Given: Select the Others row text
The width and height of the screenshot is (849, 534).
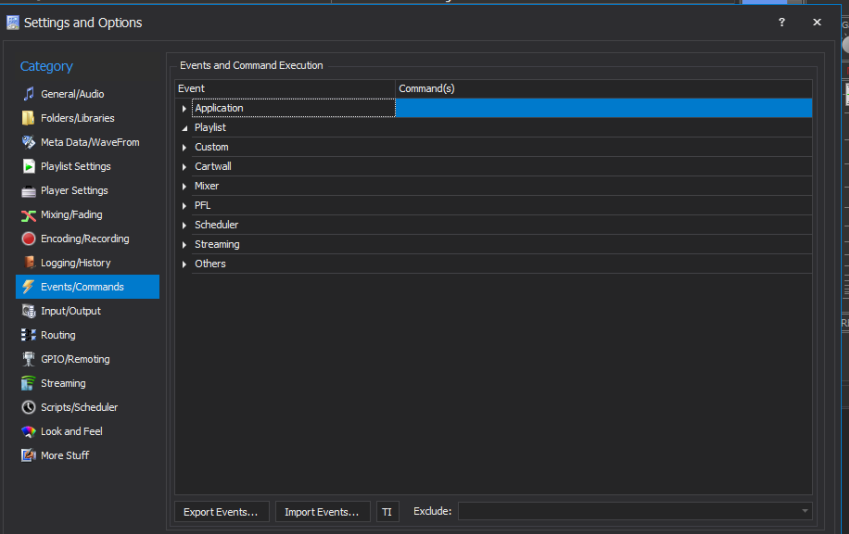Looking at the screenshot, I should 210,264.
